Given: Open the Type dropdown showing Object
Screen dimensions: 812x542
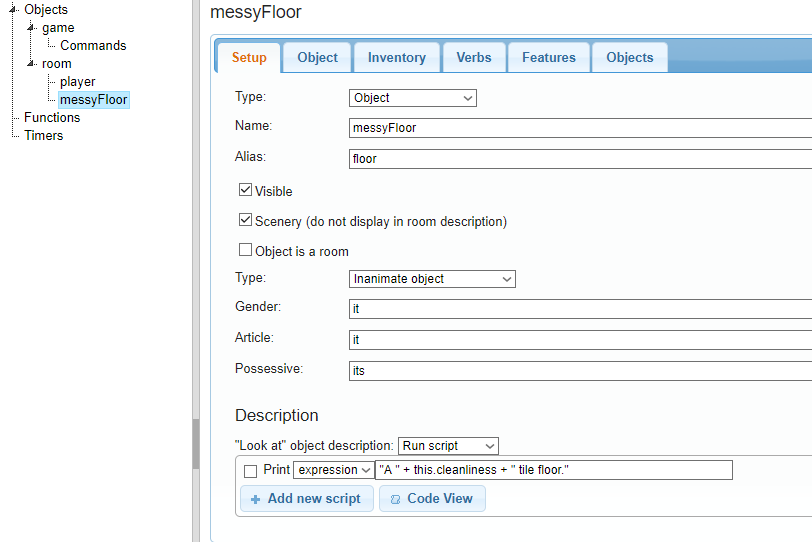Looking at the screenshot, I should (x=413, y=98).
